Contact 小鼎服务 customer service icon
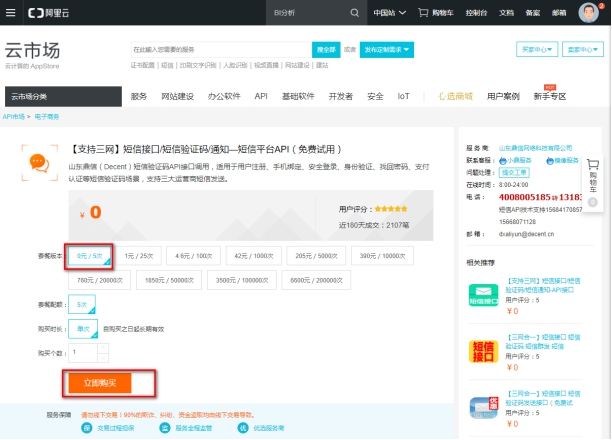This screenshot has width=612, height=440. pos(503,160)
